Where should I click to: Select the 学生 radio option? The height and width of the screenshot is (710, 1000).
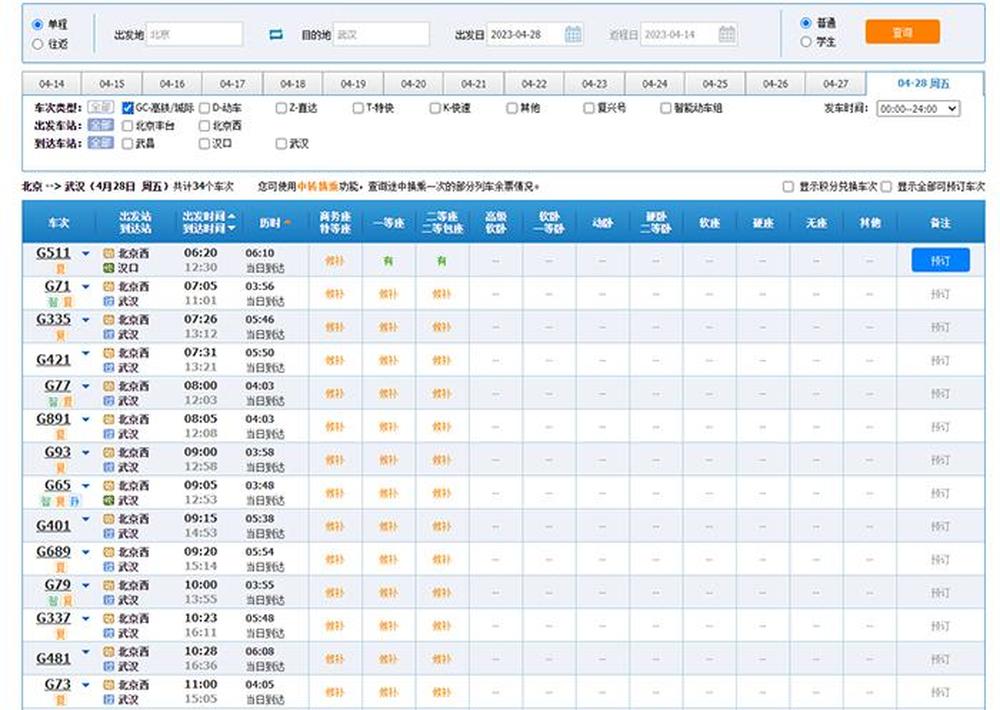(x=806, y=41)
